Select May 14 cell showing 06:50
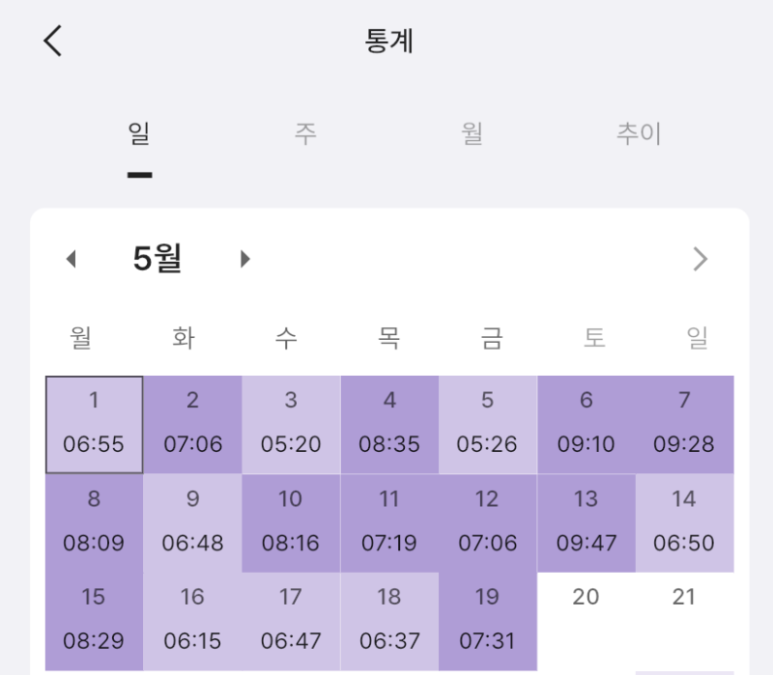Screen dimensions: 773x675 684,523
